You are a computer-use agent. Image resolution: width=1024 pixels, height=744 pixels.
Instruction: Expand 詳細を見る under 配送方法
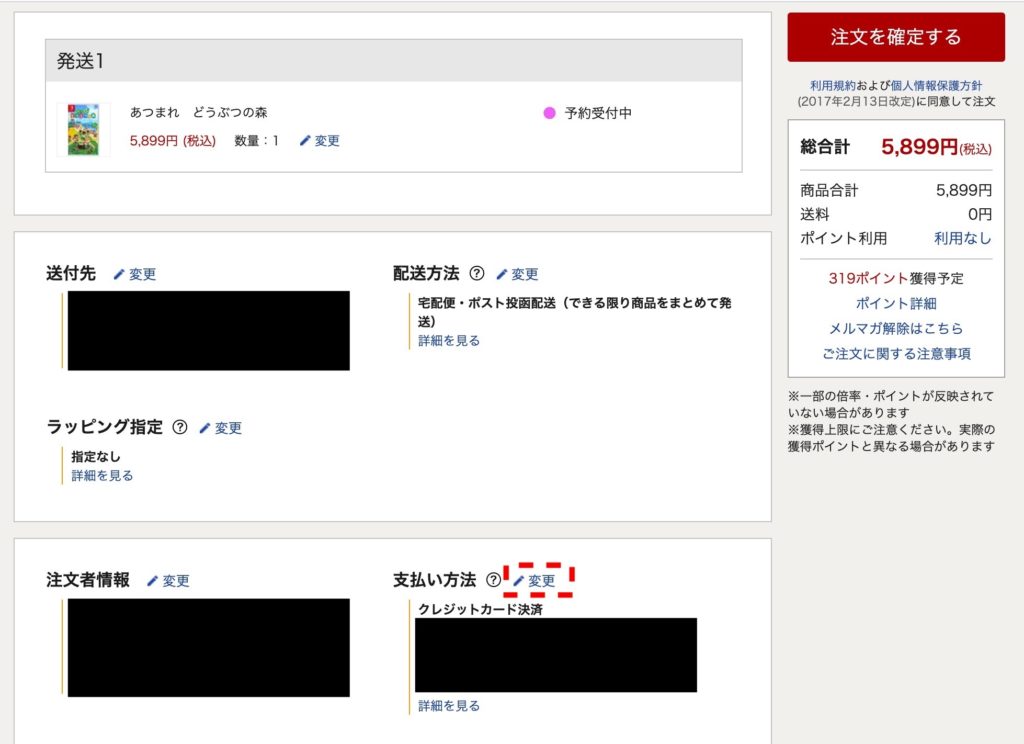[x=449, y=341]
